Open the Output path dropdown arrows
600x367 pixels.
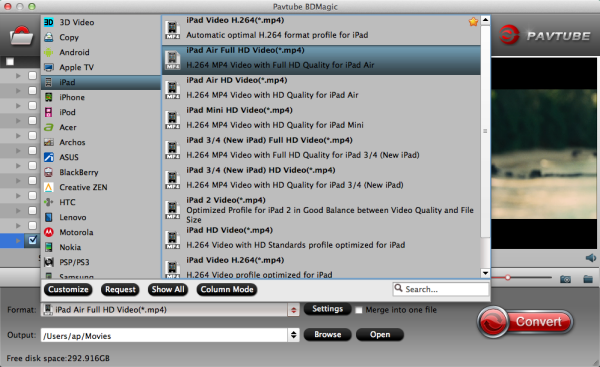[293, 335]
